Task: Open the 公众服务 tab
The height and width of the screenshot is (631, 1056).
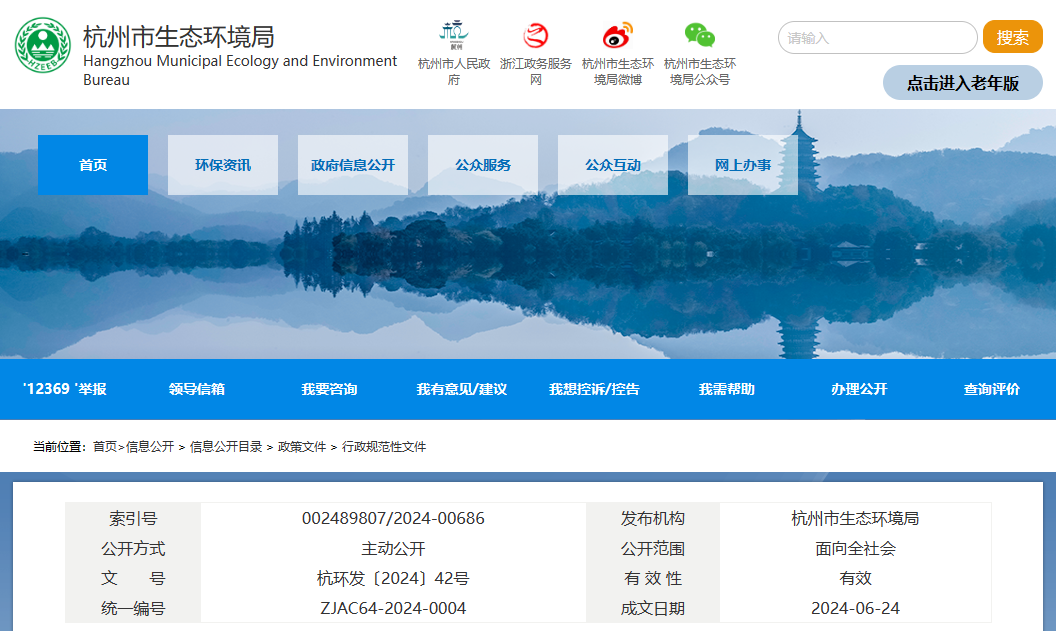Action: pos(482,164)
